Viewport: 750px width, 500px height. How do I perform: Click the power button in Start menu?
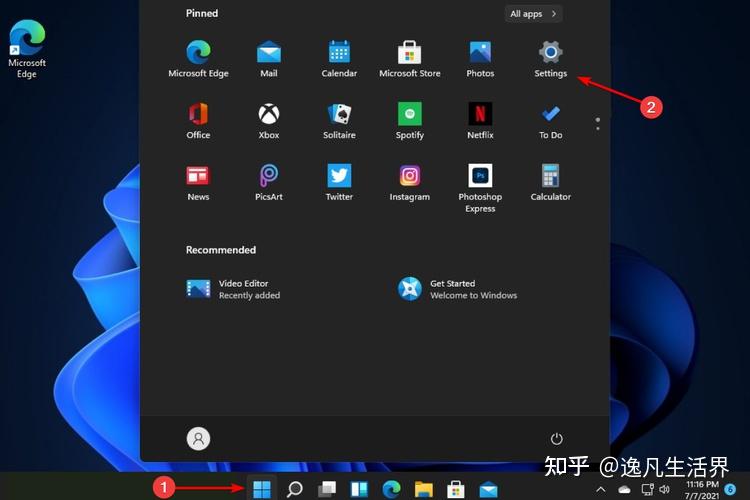click(x=556, y=438)
